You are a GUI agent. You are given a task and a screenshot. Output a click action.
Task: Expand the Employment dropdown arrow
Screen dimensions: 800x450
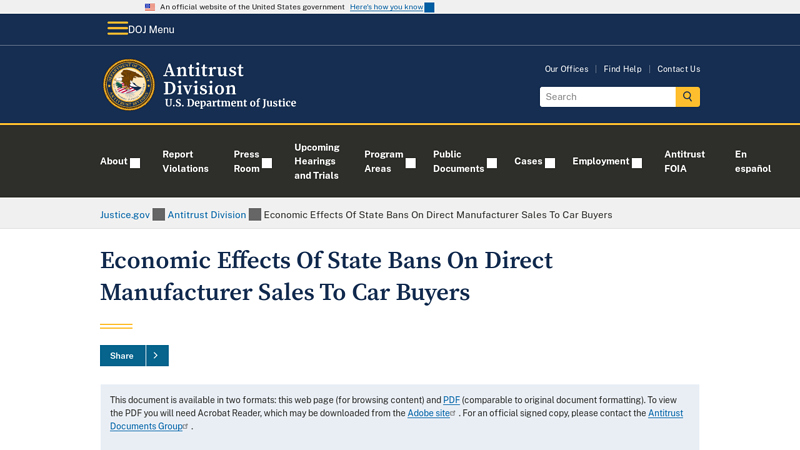coord(637,163)
